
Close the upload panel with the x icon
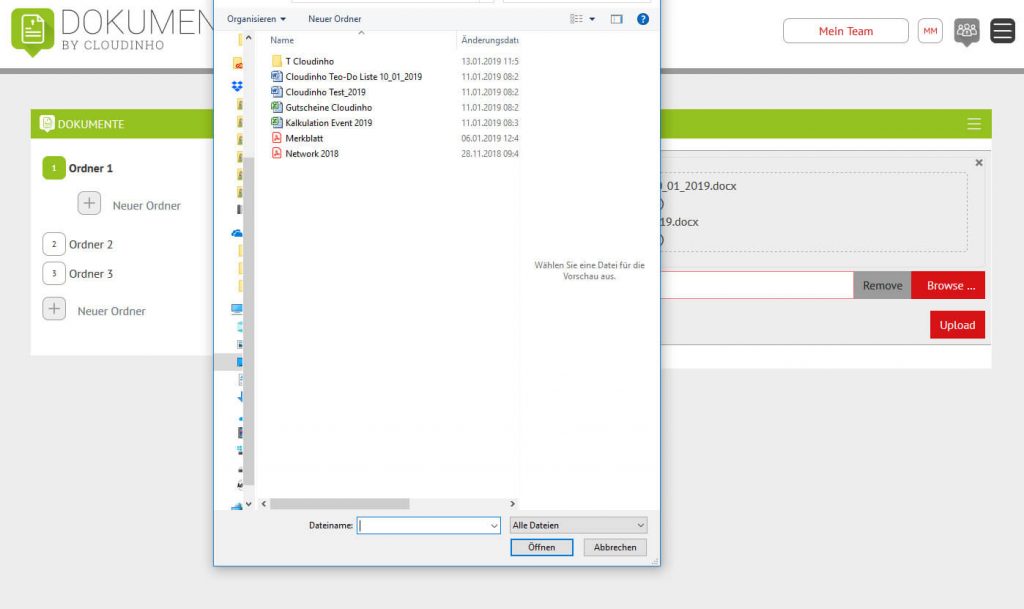coord(979,163)
